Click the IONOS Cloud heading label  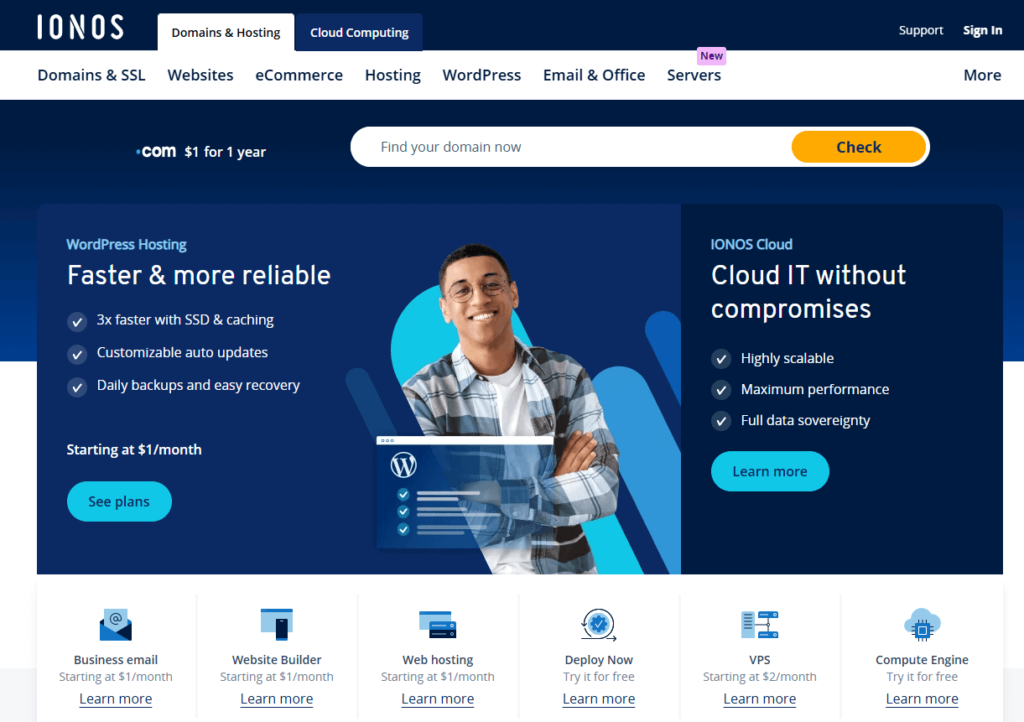(751, 245)
